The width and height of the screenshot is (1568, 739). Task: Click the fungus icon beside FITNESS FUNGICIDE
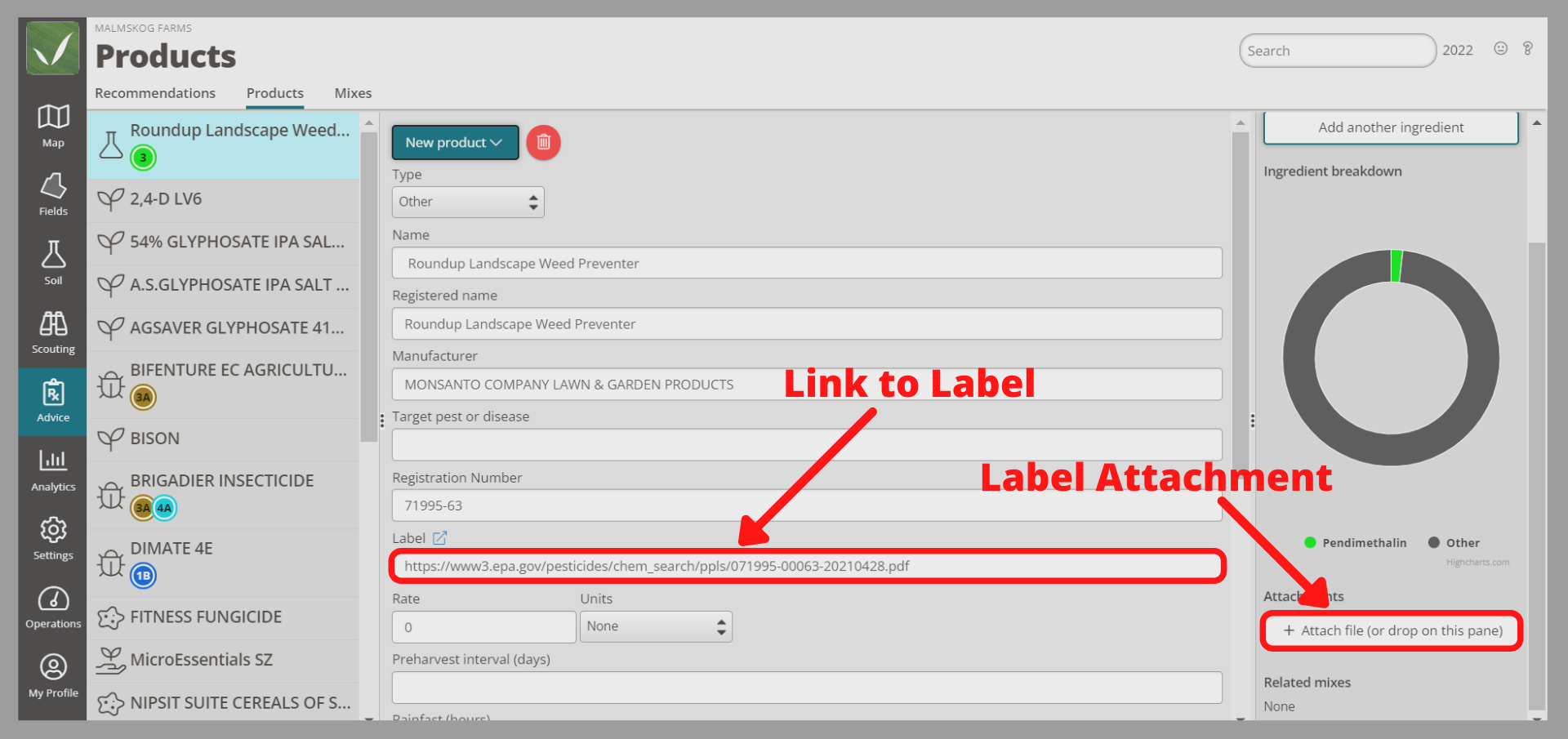(x=111, y=617)
